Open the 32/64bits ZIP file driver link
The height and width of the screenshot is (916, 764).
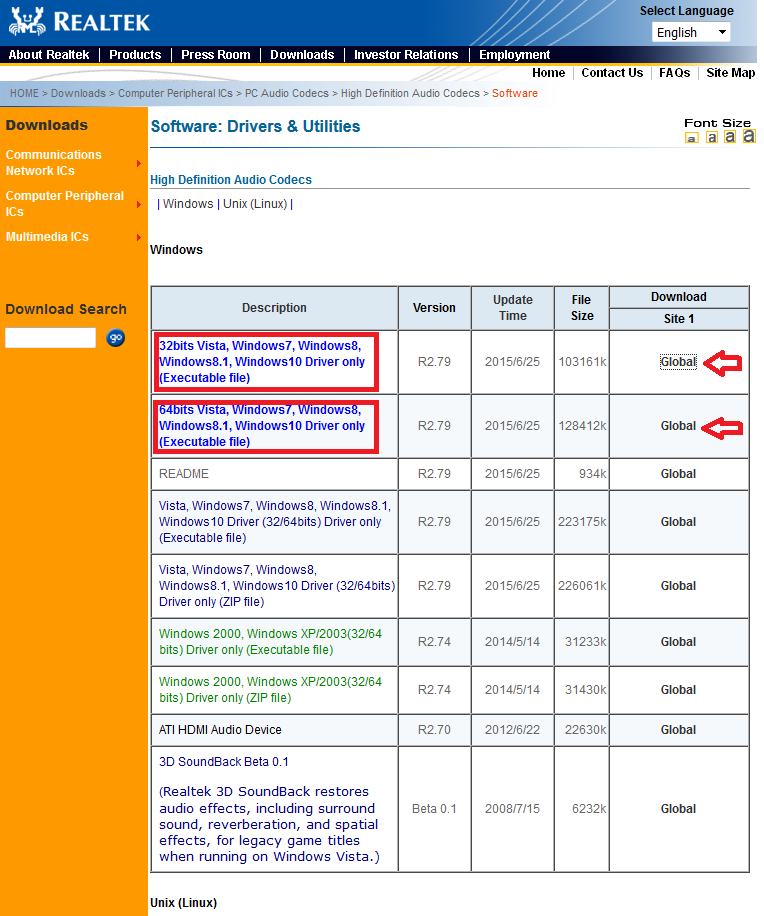tap(277, 586)
